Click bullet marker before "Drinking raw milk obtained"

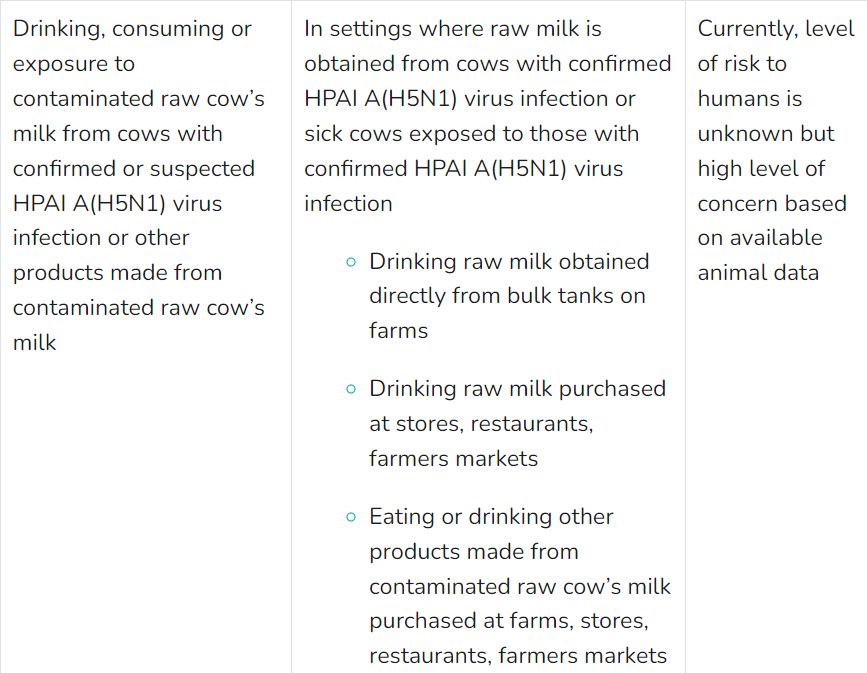click(351, 262)
